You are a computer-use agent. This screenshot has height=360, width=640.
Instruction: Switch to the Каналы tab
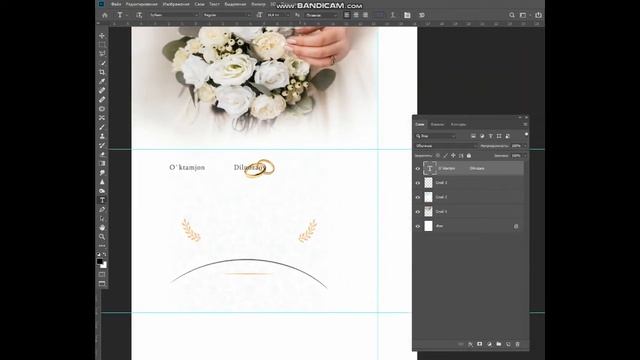[x=437, y=124]
